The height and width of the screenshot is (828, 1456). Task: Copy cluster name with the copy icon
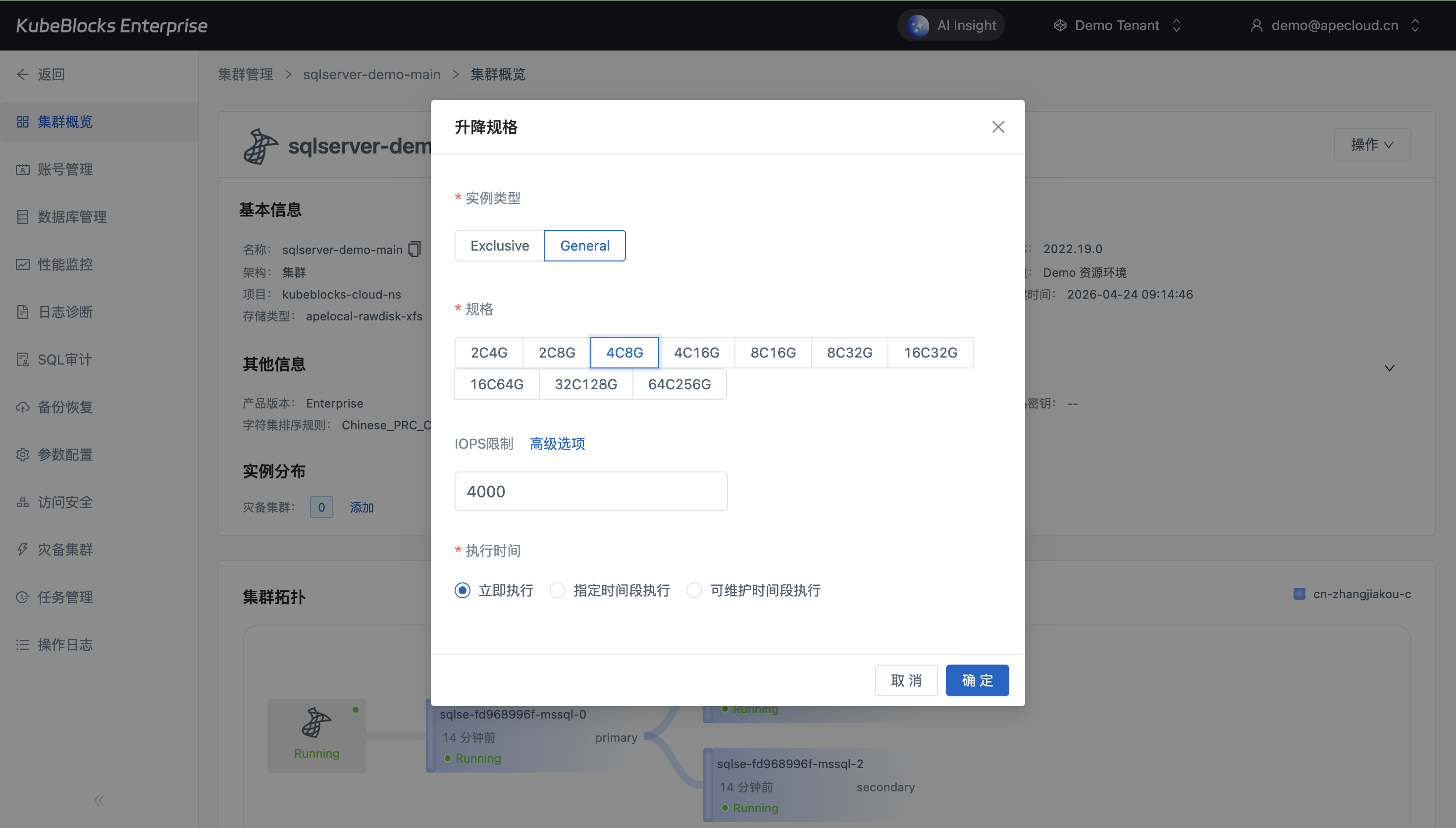(415, 249)
